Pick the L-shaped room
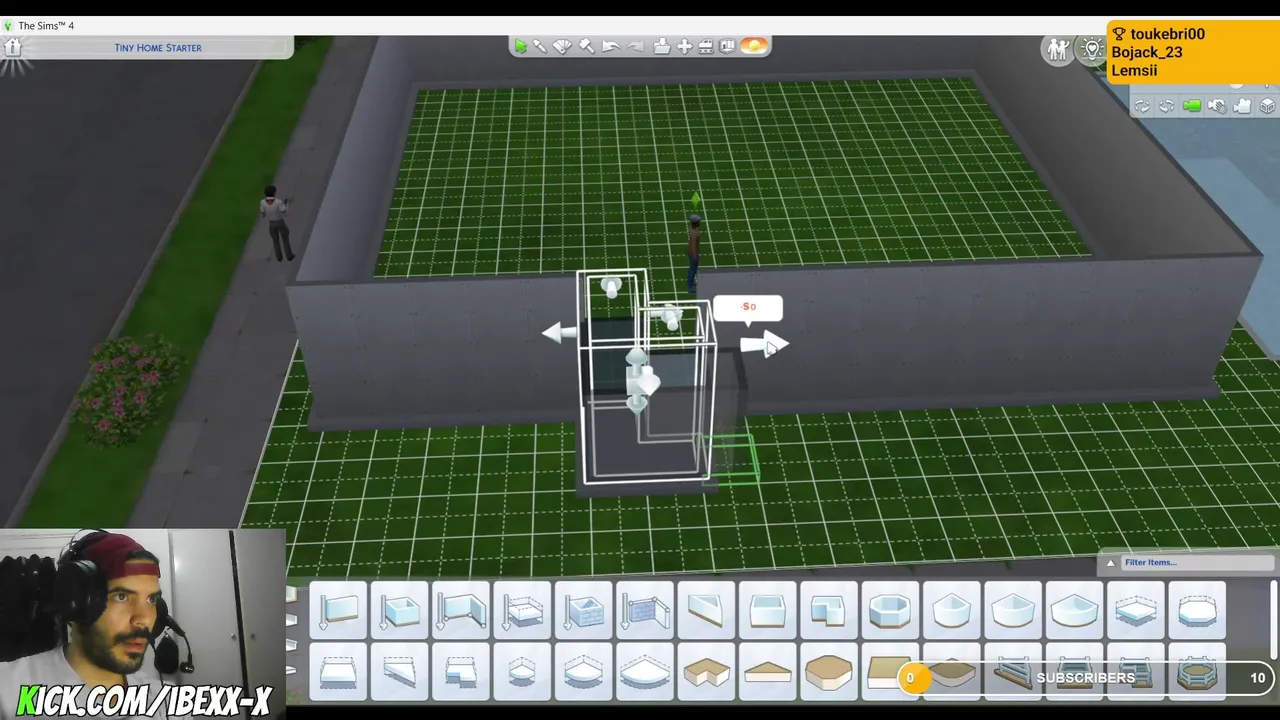1280x720 pixels. pyautogui.click(x=829, y=610)
